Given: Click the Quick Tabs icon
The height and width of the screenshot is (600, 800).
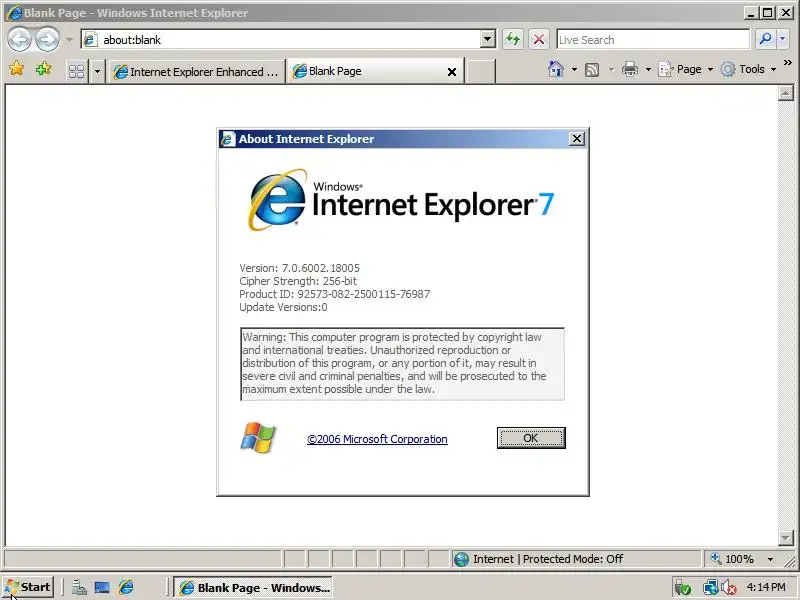Looking at the screenshot, I should (x=77, y=71).
